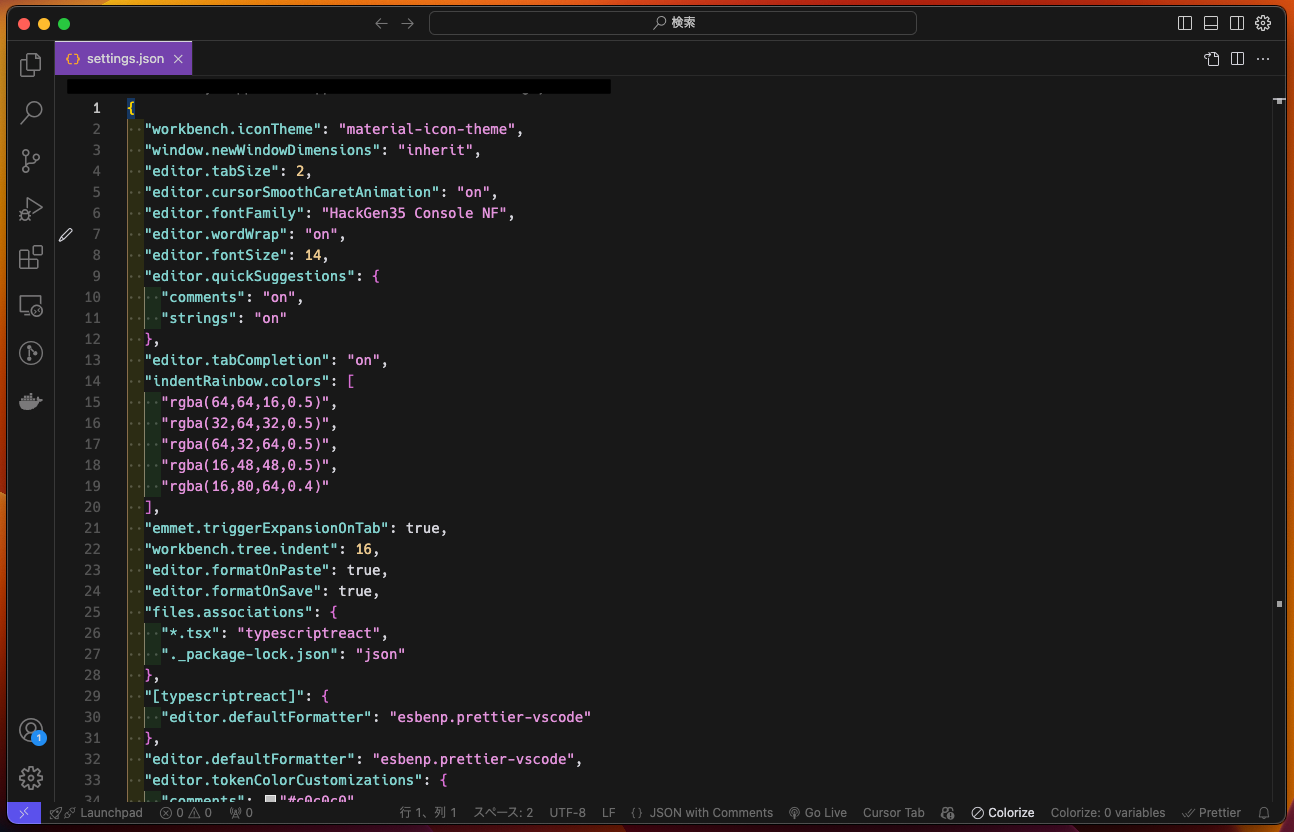Click the "editor.tabCompletion" key
Screen dimensions: 1294x832
(237, 360)
